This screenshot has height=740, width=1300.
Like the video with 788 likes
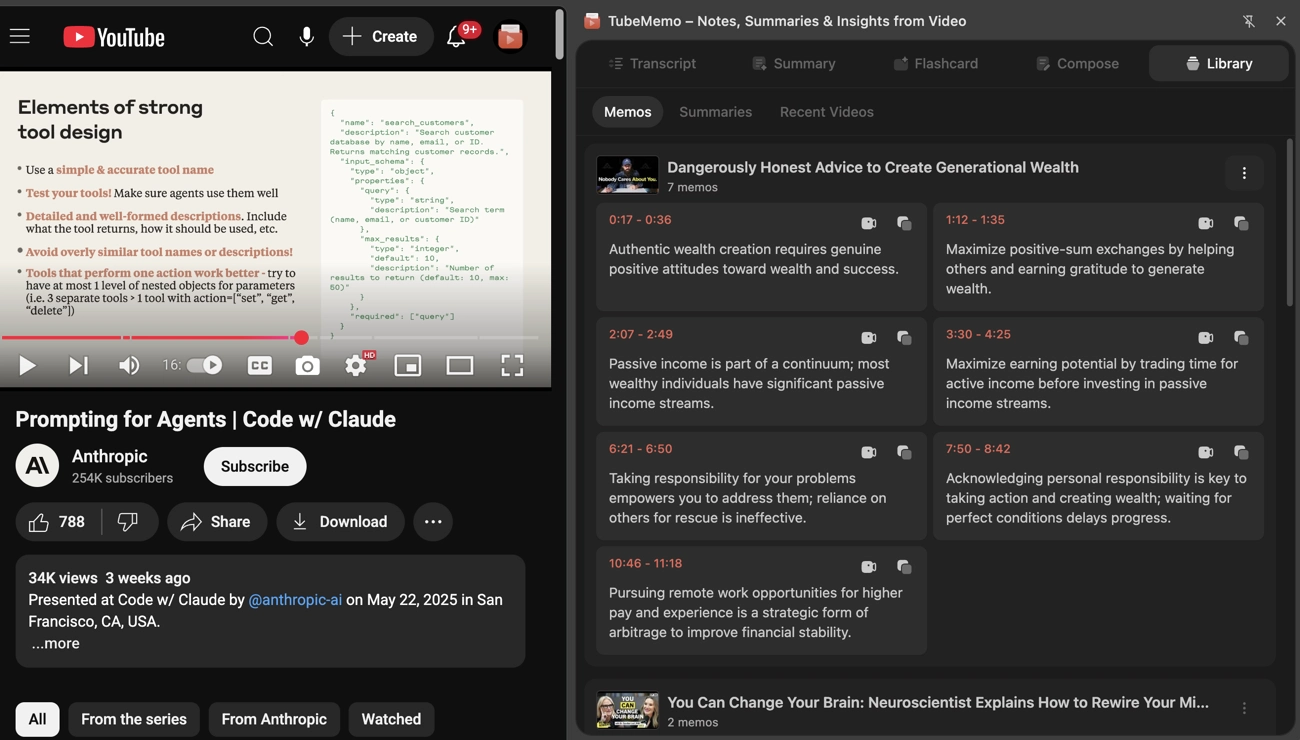point(57,522)
